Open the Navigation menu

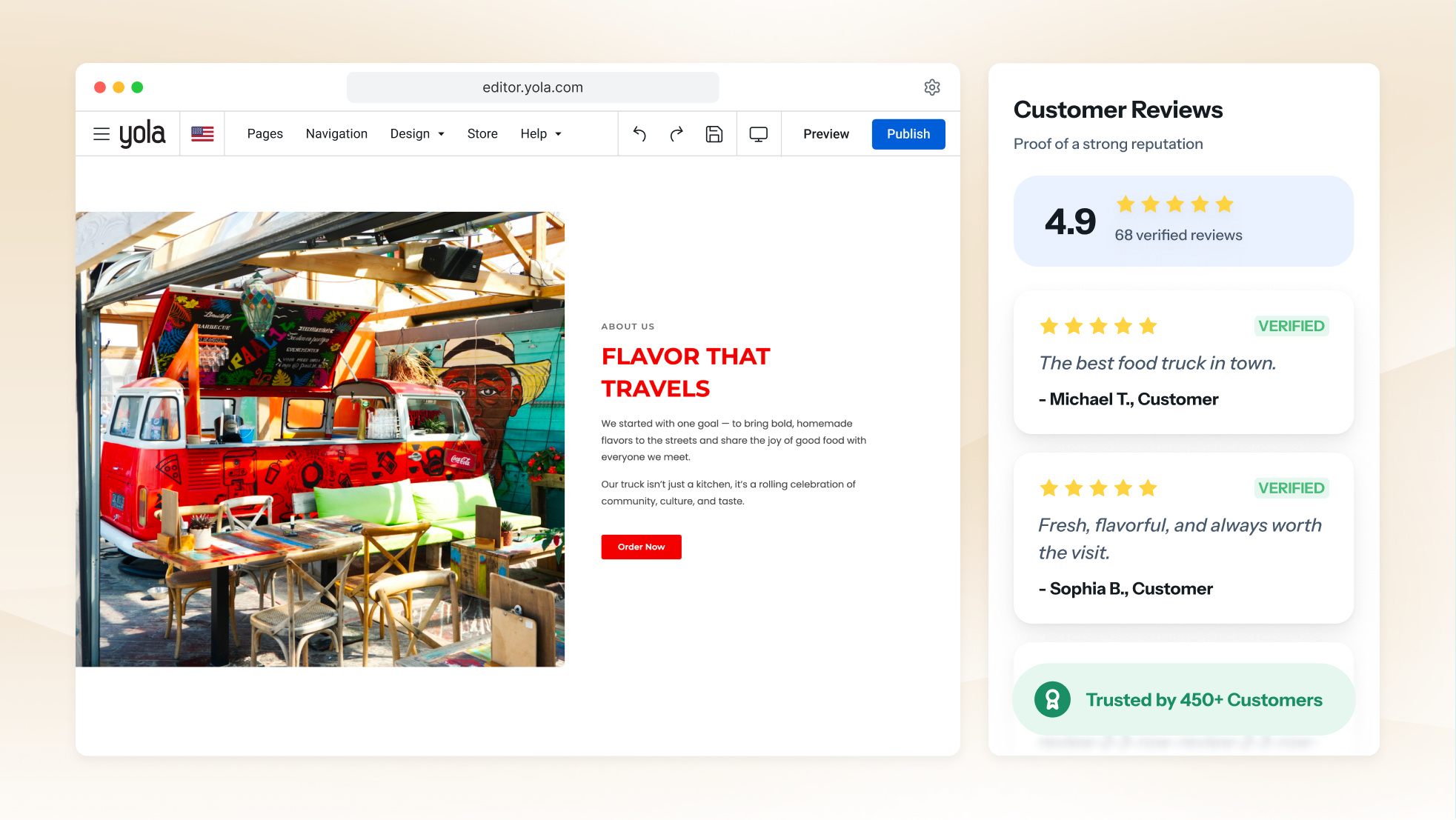tap(336, 134)
